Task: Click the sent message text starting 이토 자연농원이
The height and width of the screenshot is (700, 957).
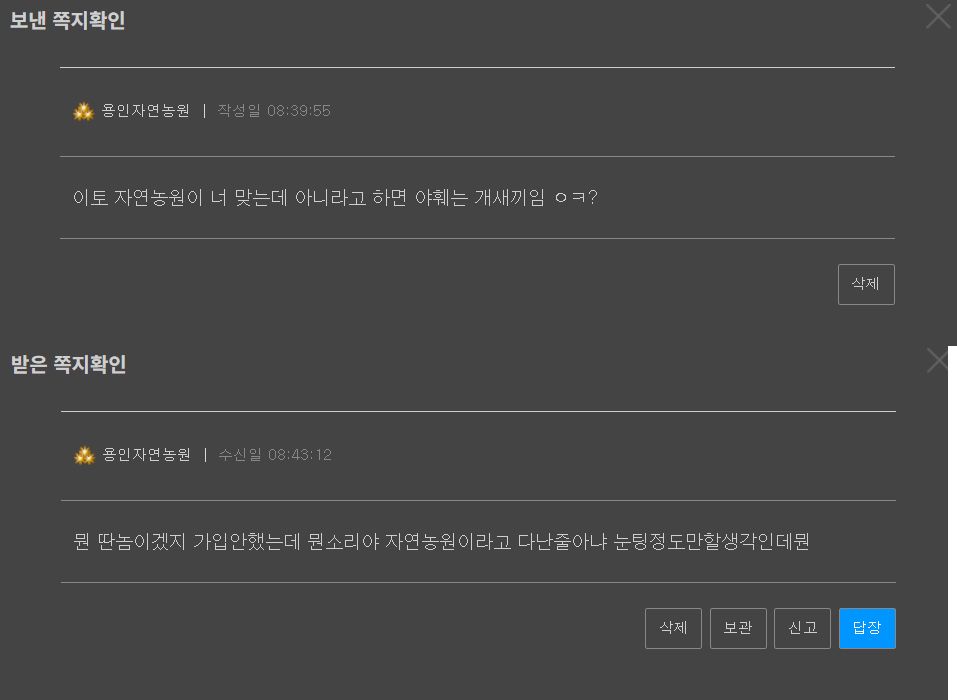Action: tap(335, 198)
